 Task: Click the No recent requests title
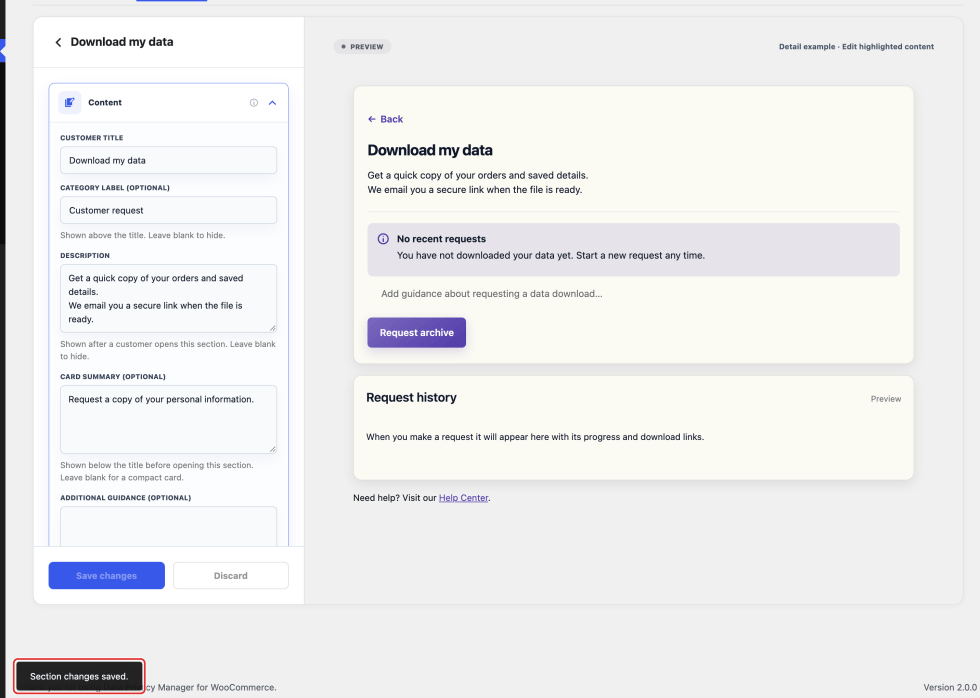441,239
